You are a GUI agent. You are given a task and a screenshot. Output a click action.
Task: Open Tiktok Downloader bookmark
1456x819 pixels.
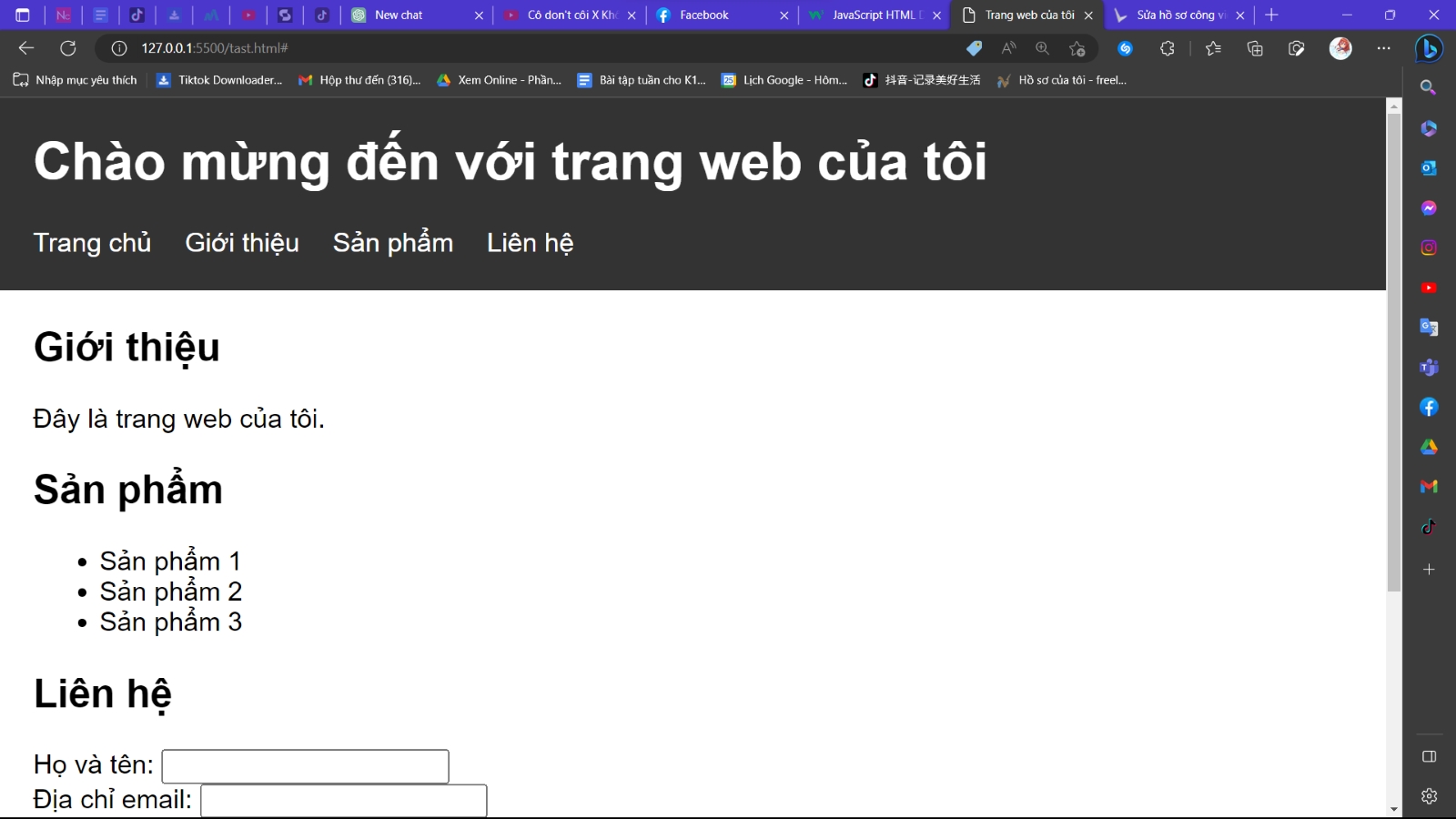click(219, 80)
